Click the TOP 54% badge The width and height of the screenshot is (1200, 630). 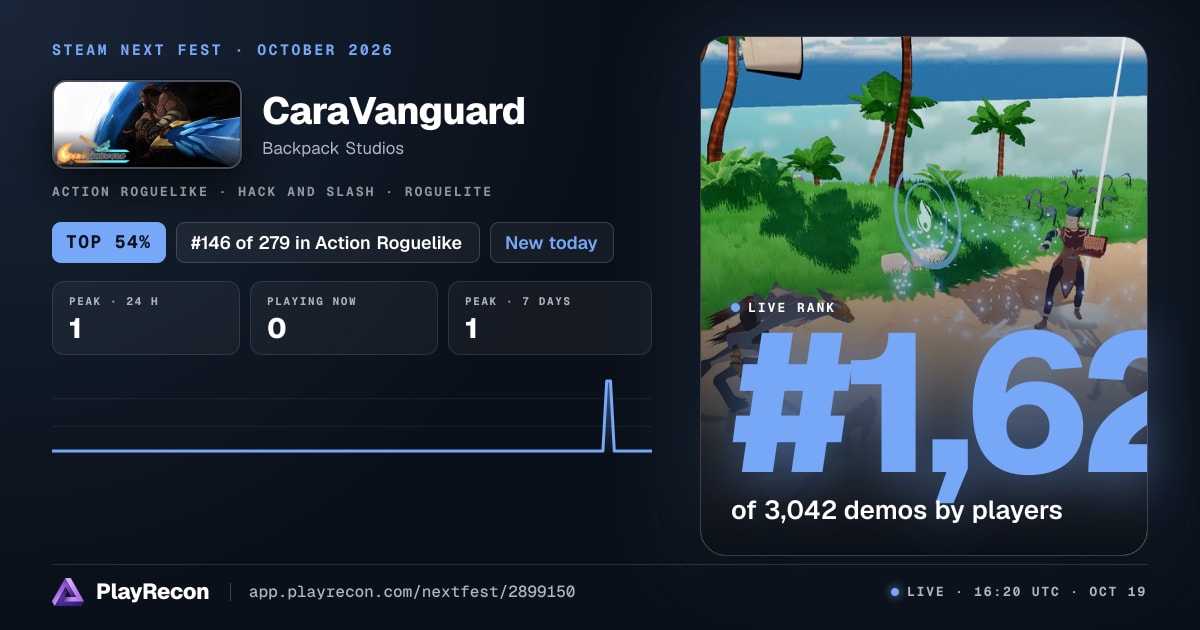coord(109,242)
